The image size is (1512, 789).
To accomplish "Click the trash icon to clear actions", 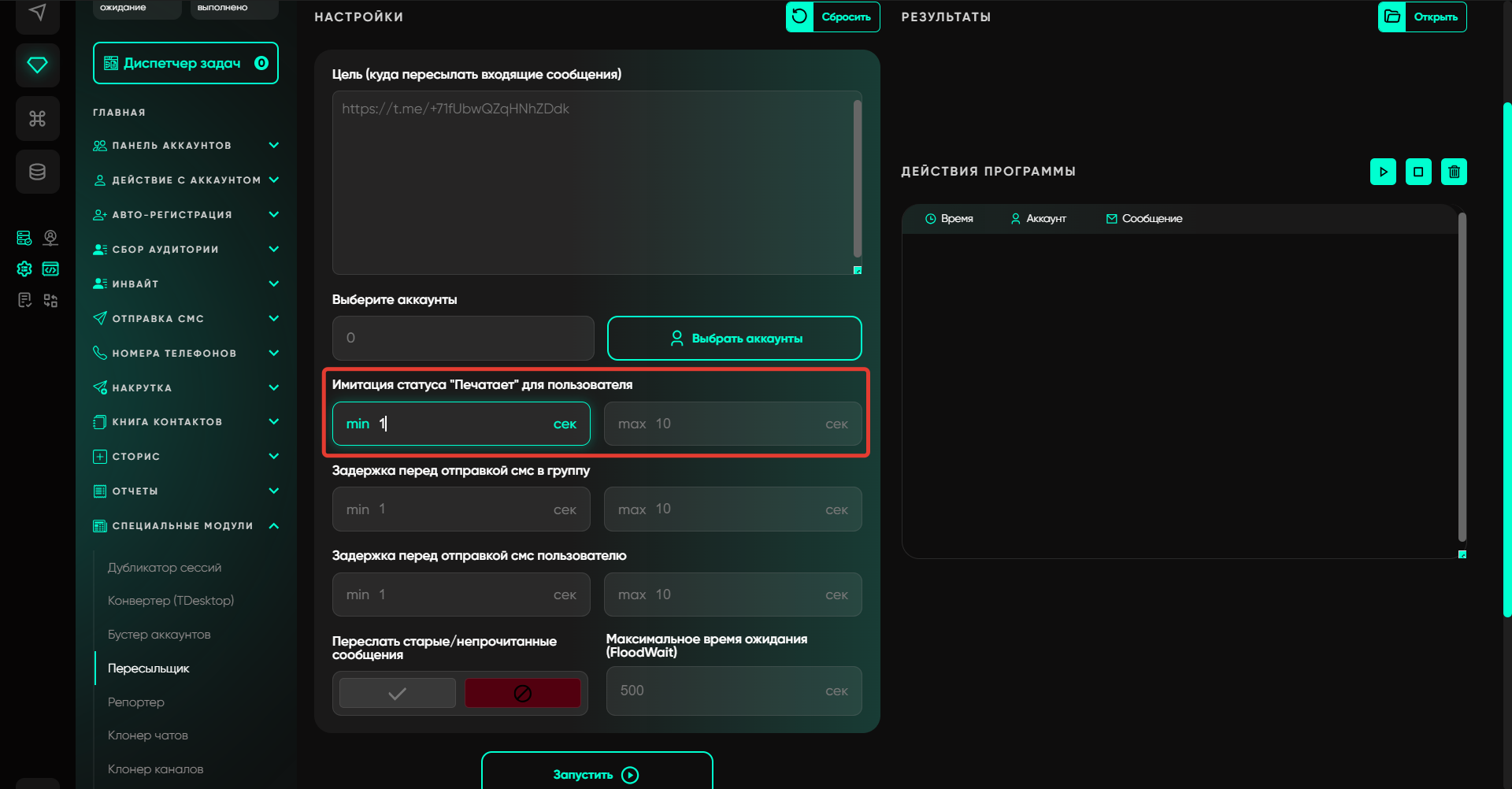I will tap(1454, 172).
